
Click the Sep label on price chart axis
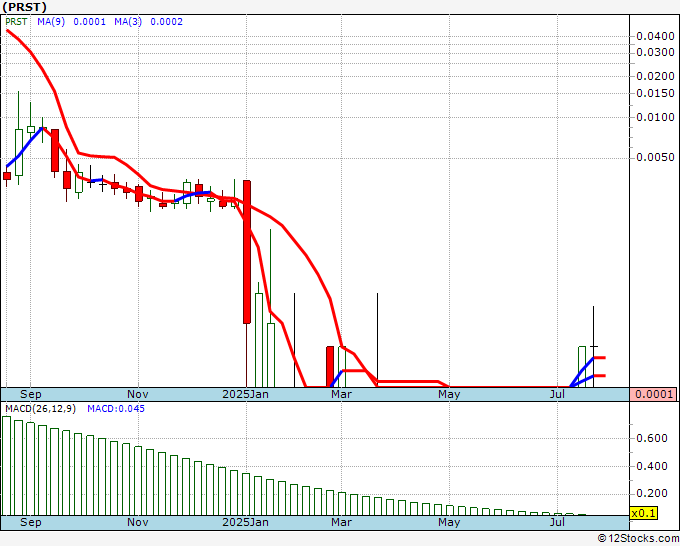click(x=31, y=394)
